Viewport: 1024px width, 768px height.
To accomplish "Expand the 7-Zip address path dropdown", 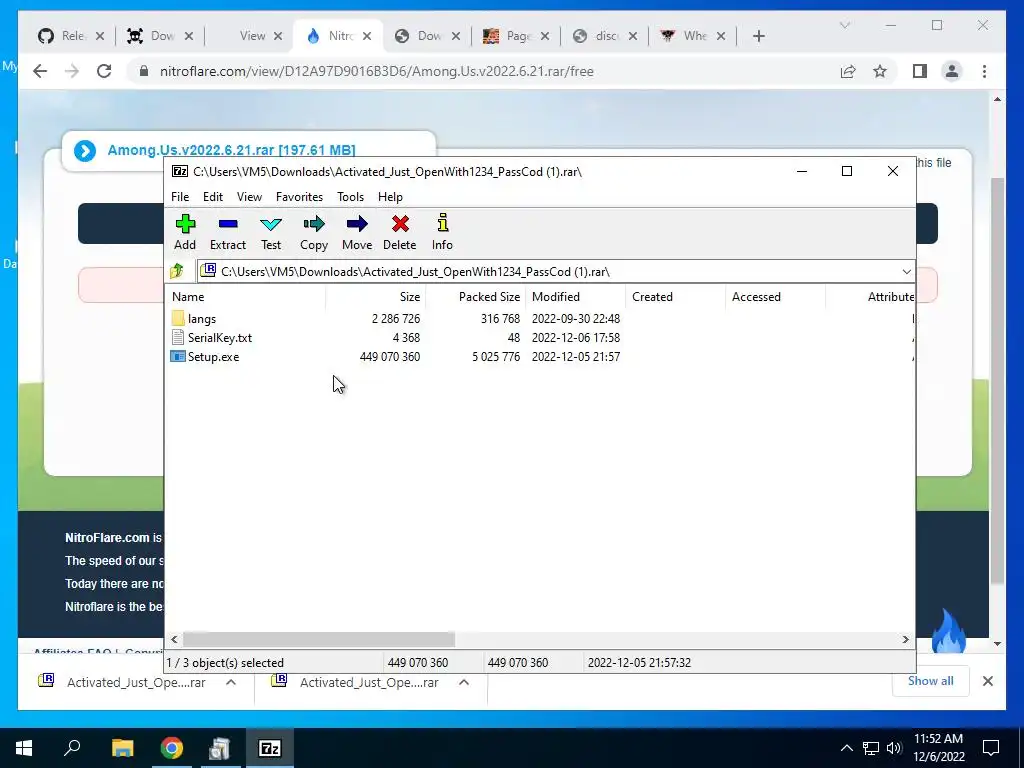I will coord(906,272).
